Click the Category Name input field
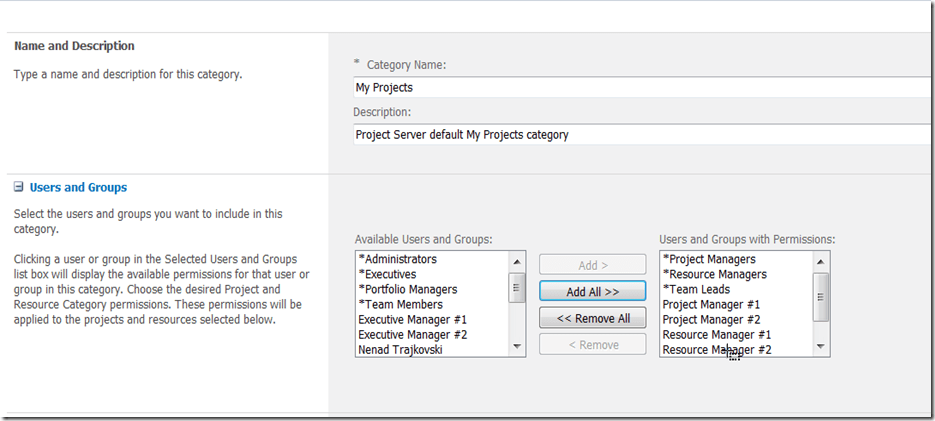This screenshot has width=935, height=421. pos(640,88)
